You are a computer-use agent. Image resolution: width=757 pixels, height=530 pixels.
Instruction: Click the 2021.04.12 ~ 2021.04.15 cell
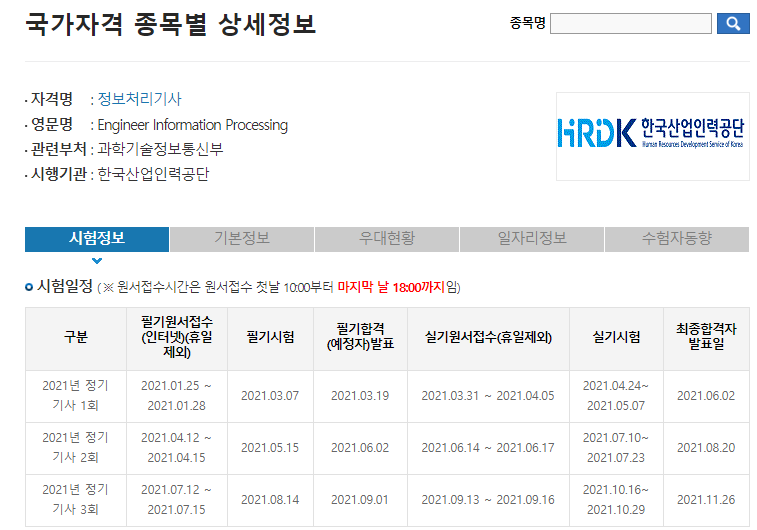coord(177,448)
